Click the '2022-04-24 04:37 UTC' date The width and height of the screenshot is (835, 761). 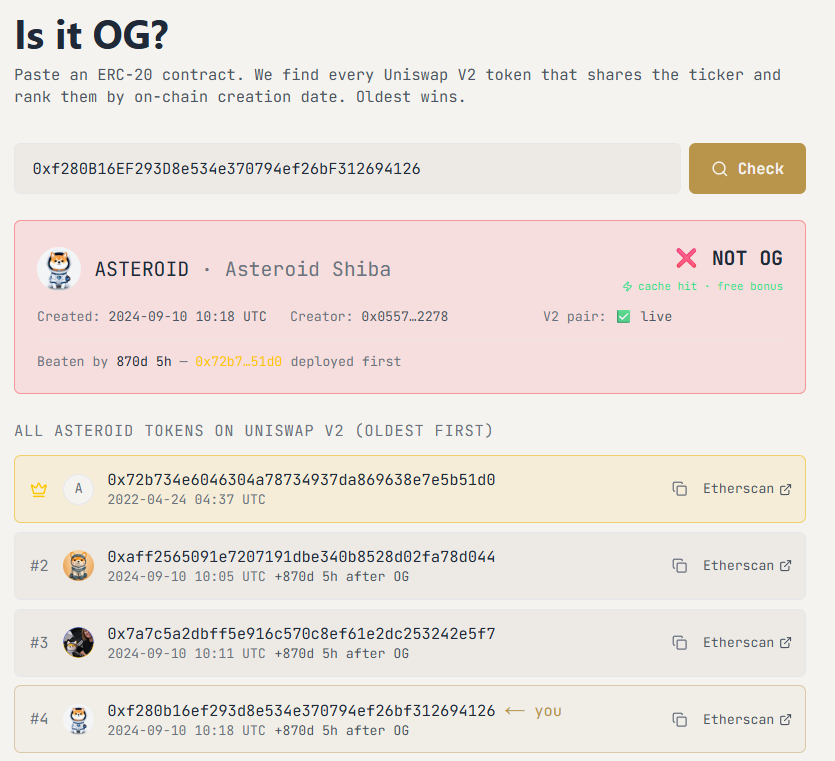(x=186, y=500)
